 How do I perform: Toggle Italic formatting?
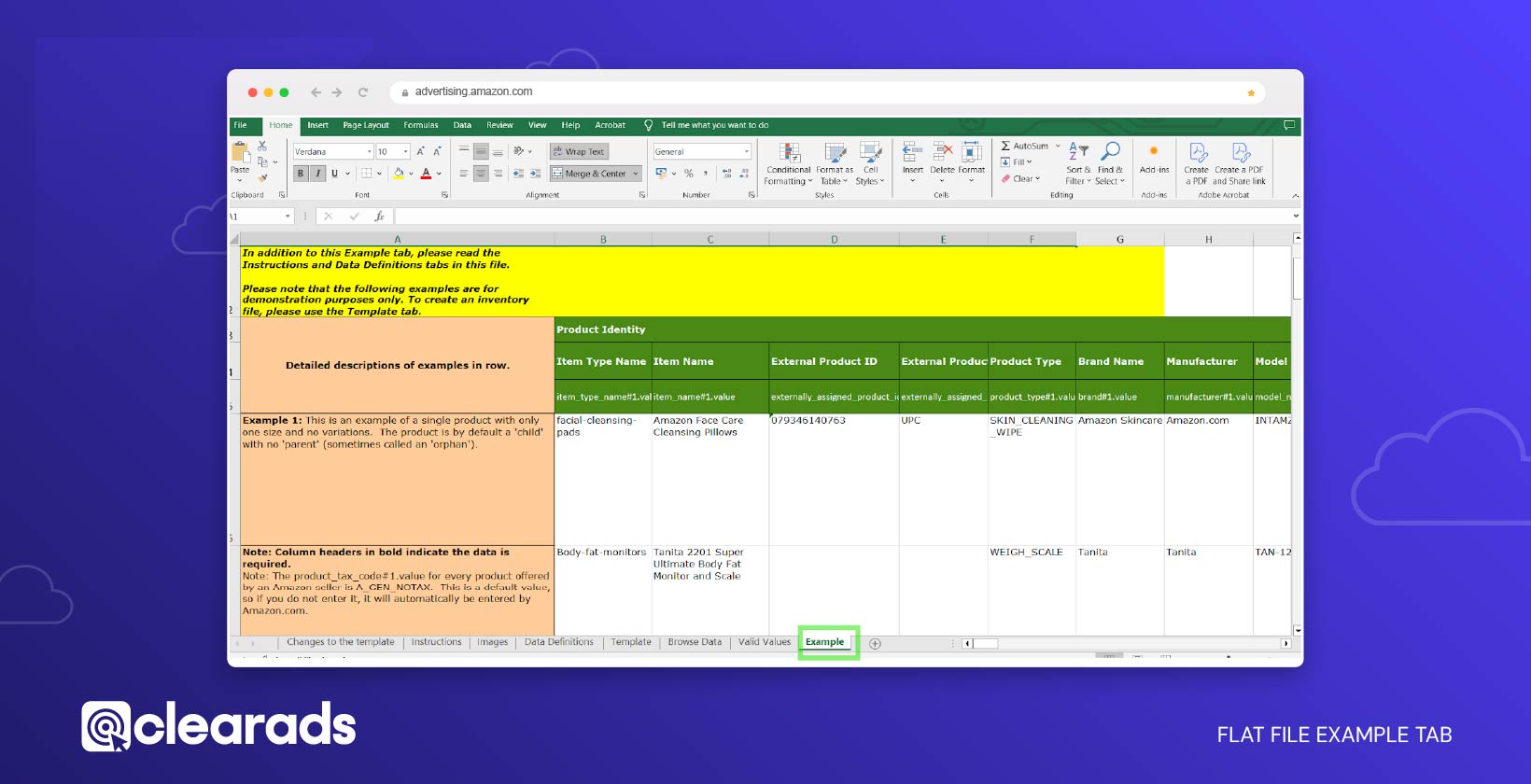317,174
